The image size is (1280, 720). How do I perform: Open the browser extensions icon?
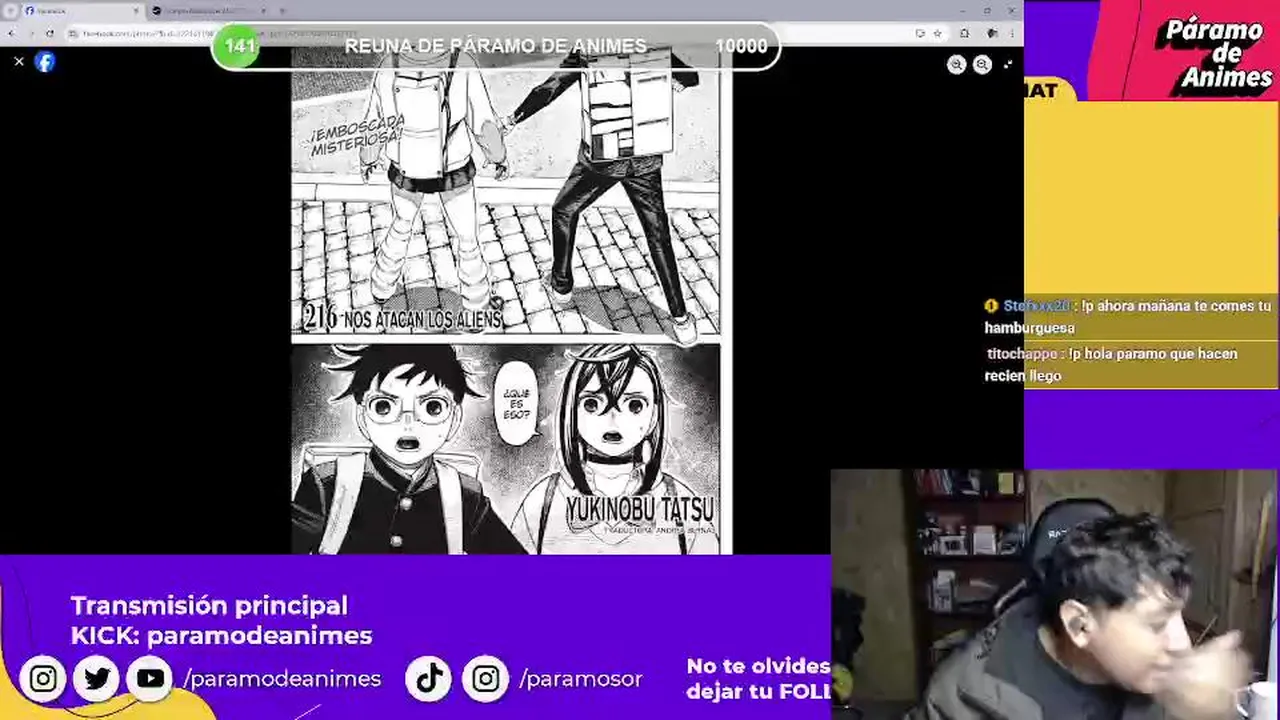coord(965,33)
